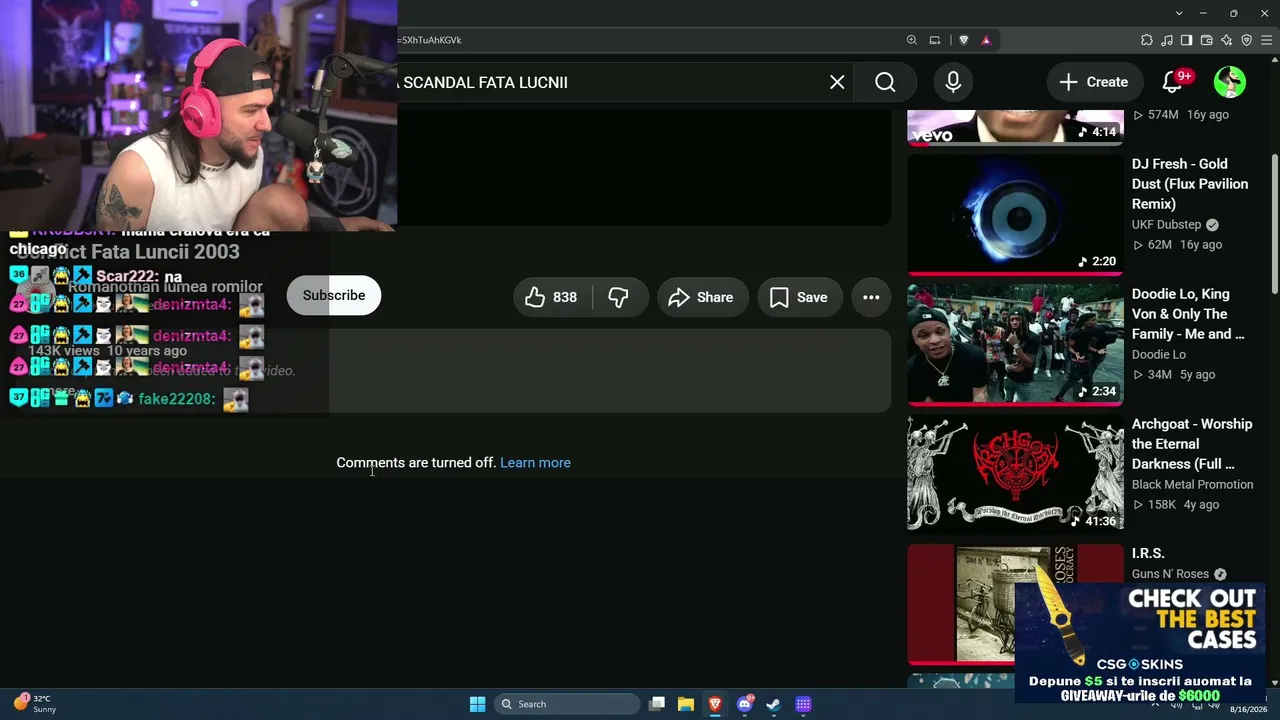Viewport: 1280px width, 720px height.
Task: Open Brave Leo AI sparkle icon
Action: click(1227, 40)
